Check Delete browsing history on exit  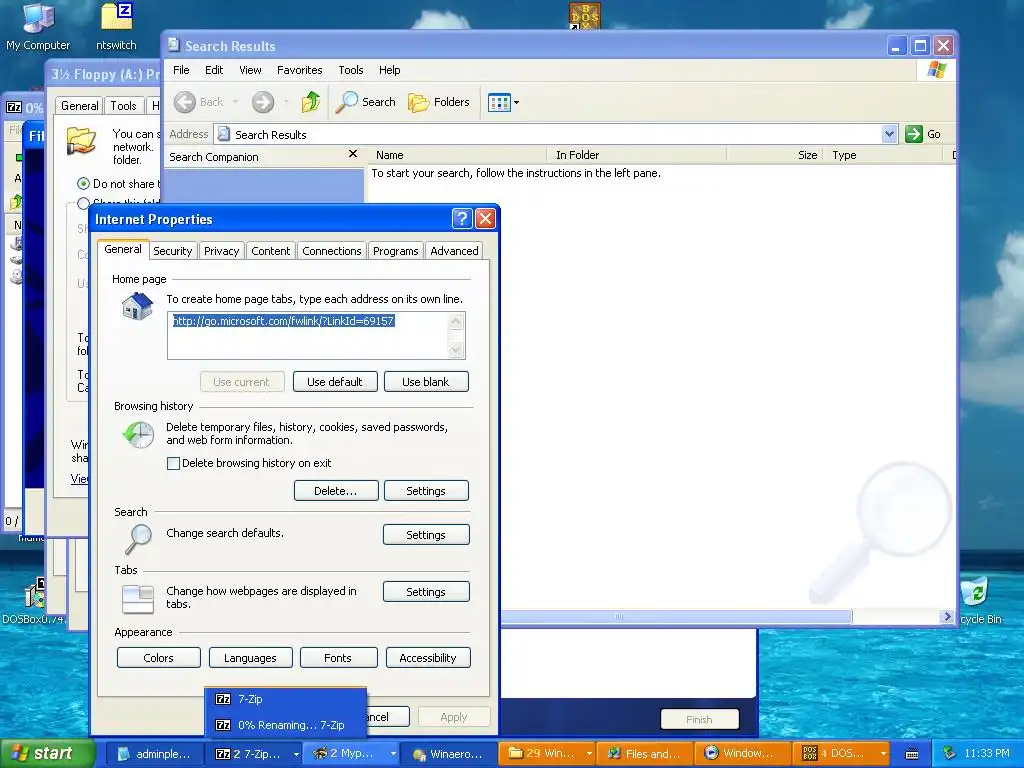173,464
